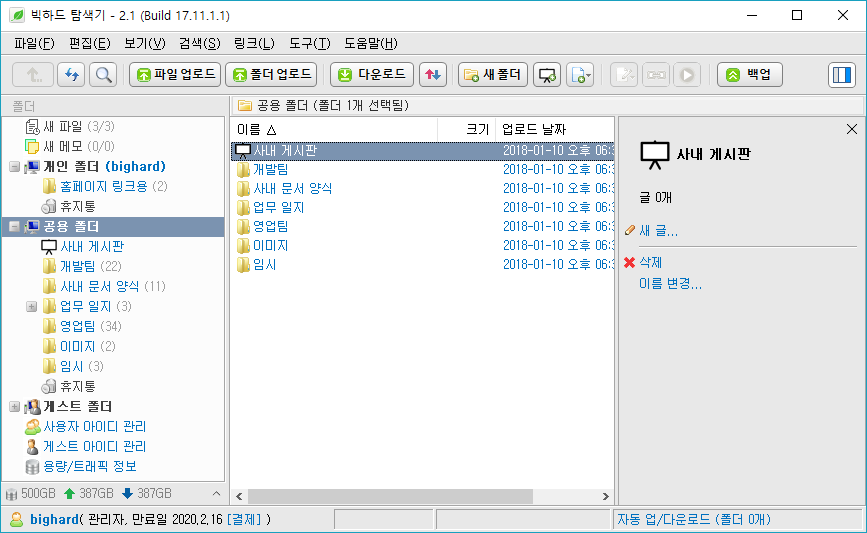Open the 파일(F) menu
867x533 pixels.
(x=34, y=43)
